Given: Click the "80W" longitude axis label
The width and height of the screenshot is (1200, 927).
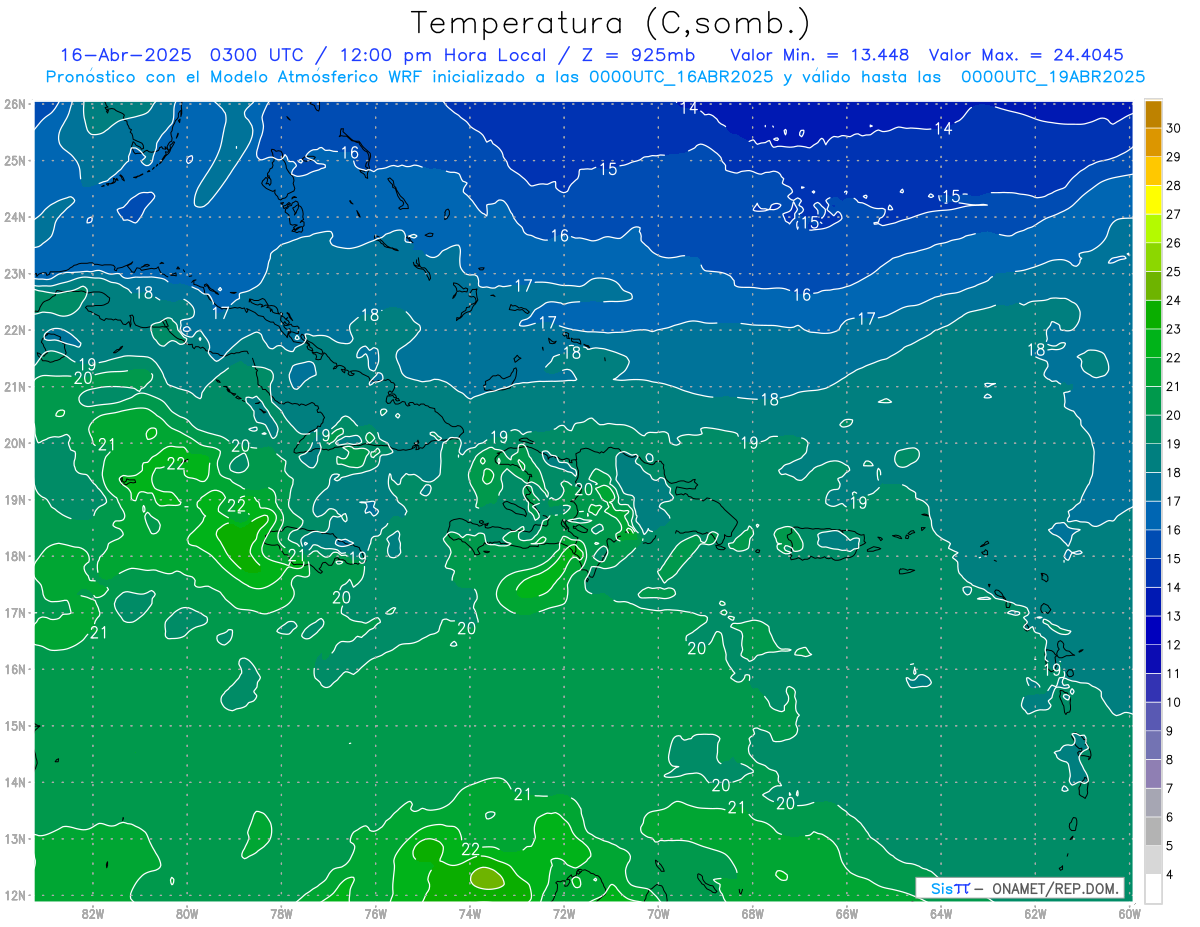Looking at the screenshot, I should pyautogui.click(x=187, y=912).
